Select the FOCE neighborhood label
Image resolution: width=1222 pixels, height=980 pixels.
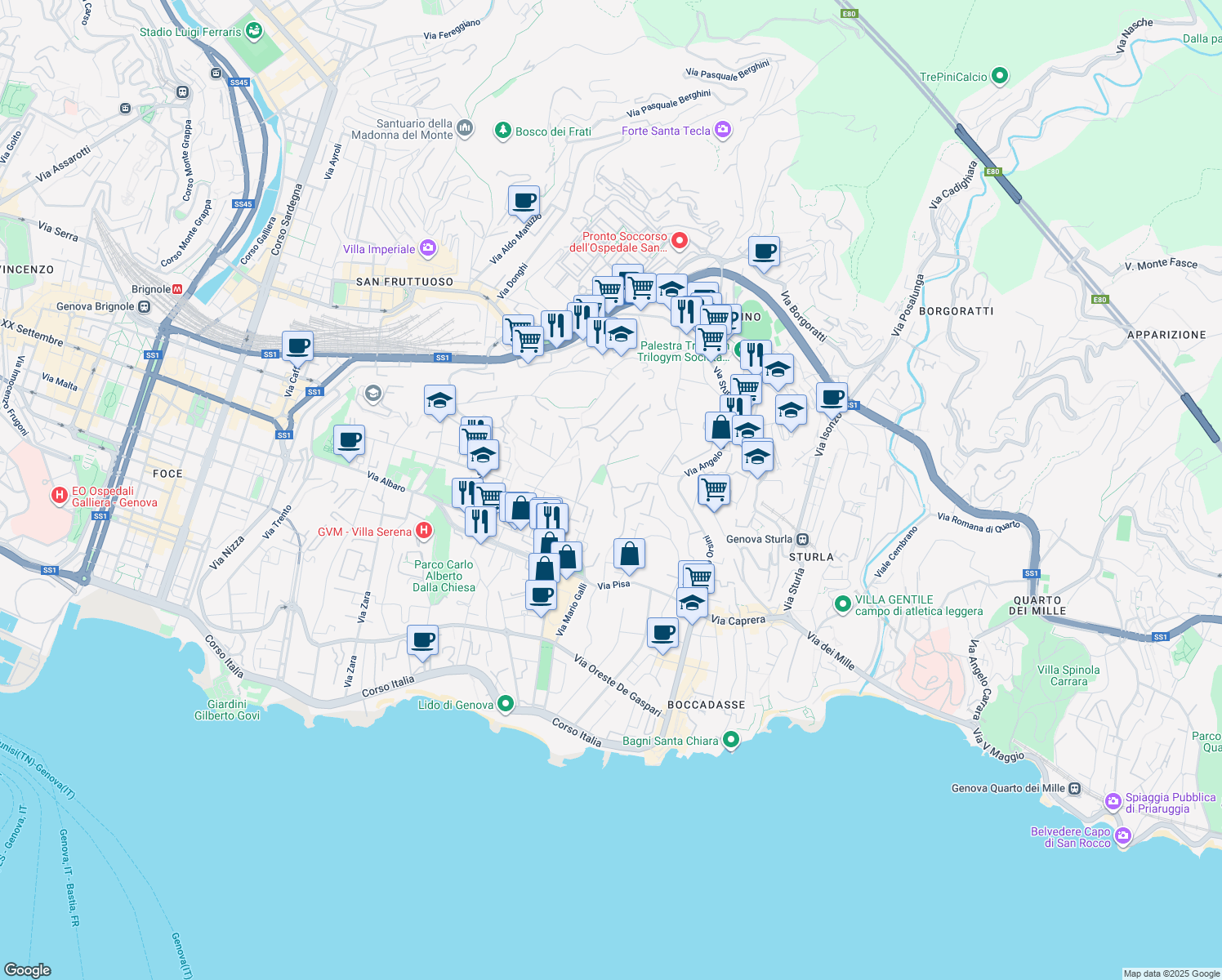[x=167, y=474]
